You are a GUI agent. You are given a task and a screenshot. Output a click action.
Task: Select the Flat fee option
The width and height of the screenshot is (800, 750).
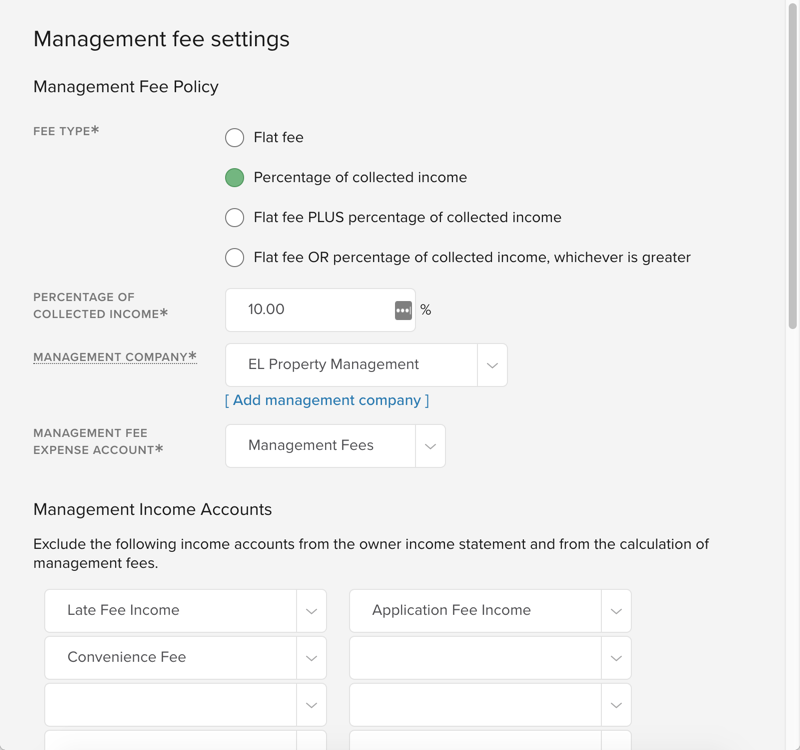[x=234, y=137]
